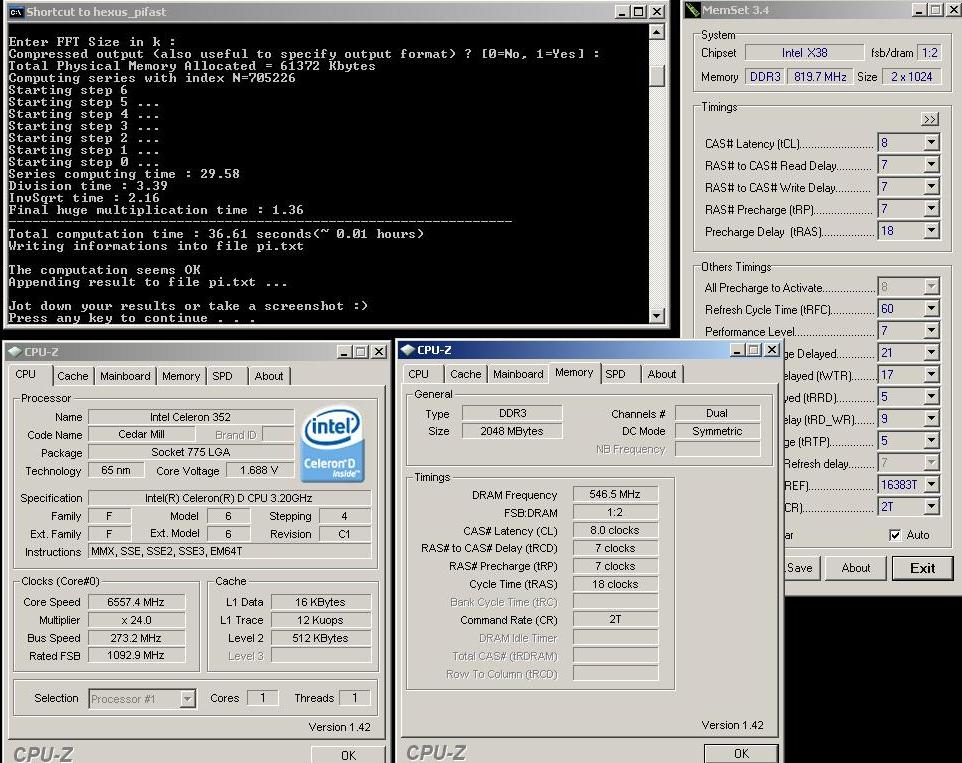
Task: Click the Chipset field Intel X38 in MemSet
Action: click(x=804, y=53)
